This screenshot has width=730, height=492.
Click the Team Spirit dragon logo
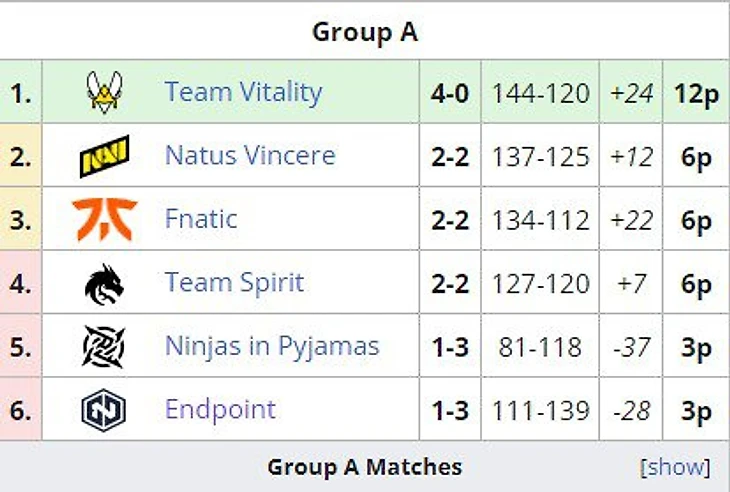pos(104,283)
